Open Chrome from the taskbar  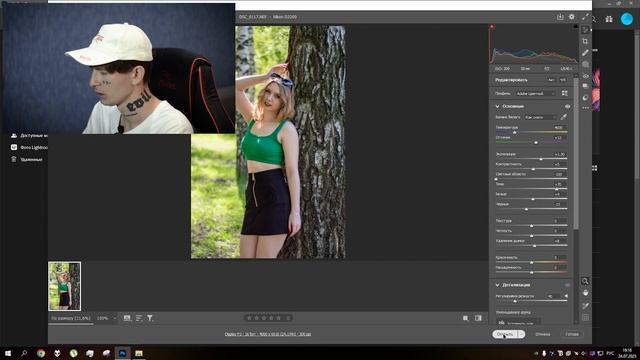tap(41, 353)
